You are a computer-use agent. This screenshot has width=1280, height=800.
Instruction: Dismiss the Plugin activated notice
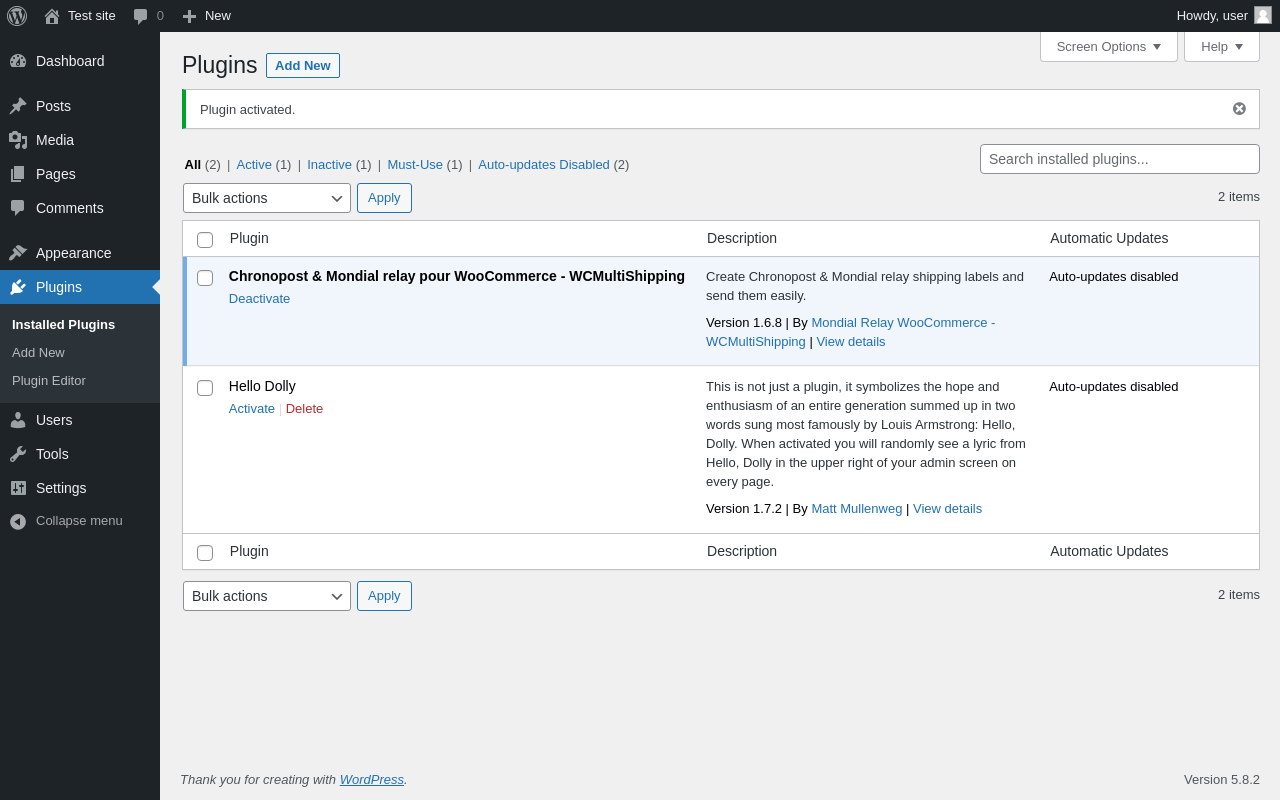pos(1239,109)
